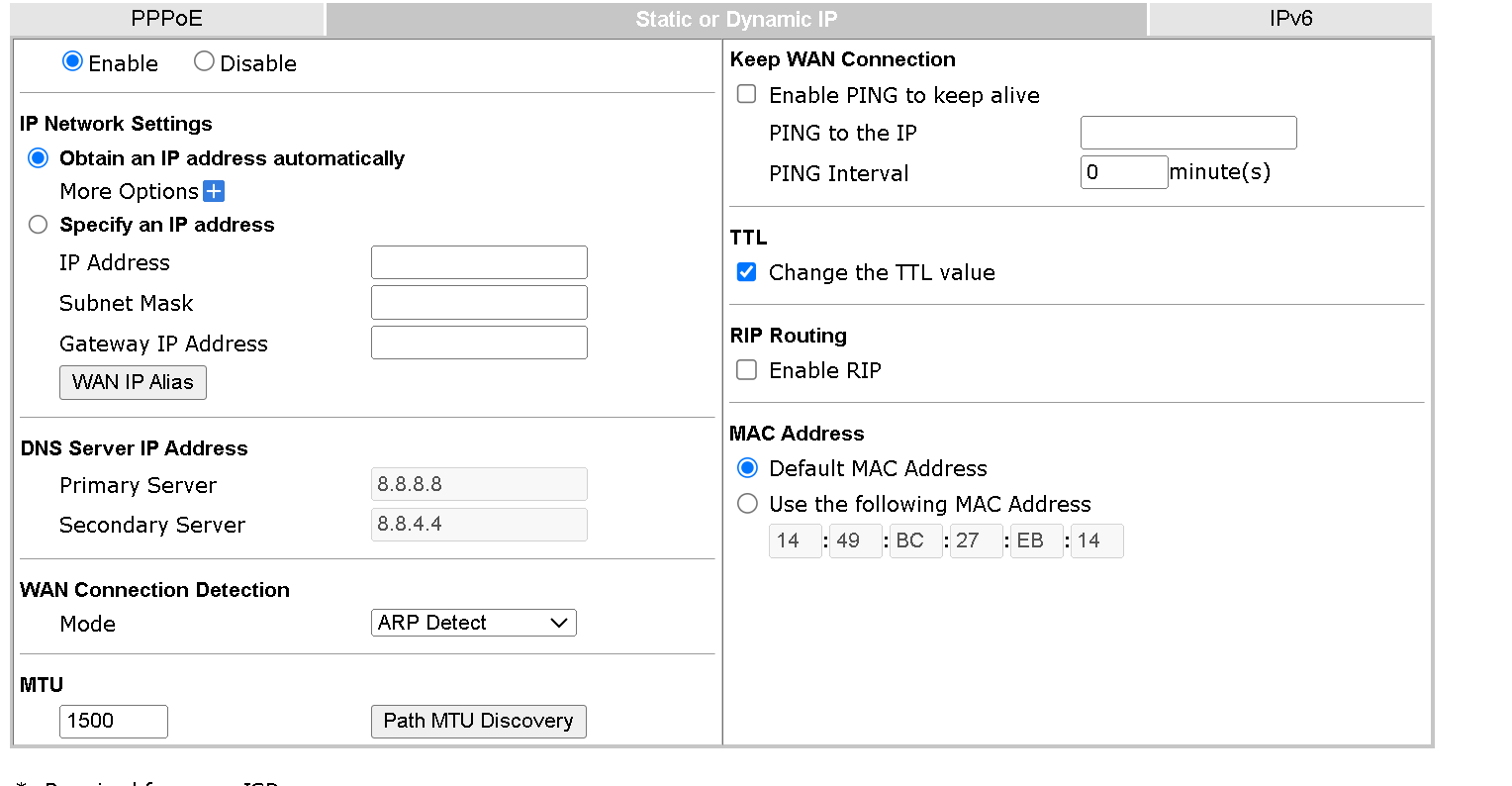Click the WAN IP Alias button
Image resolution: width=1512 pixels, height=786 pixels.
click(x=133, y=382)
